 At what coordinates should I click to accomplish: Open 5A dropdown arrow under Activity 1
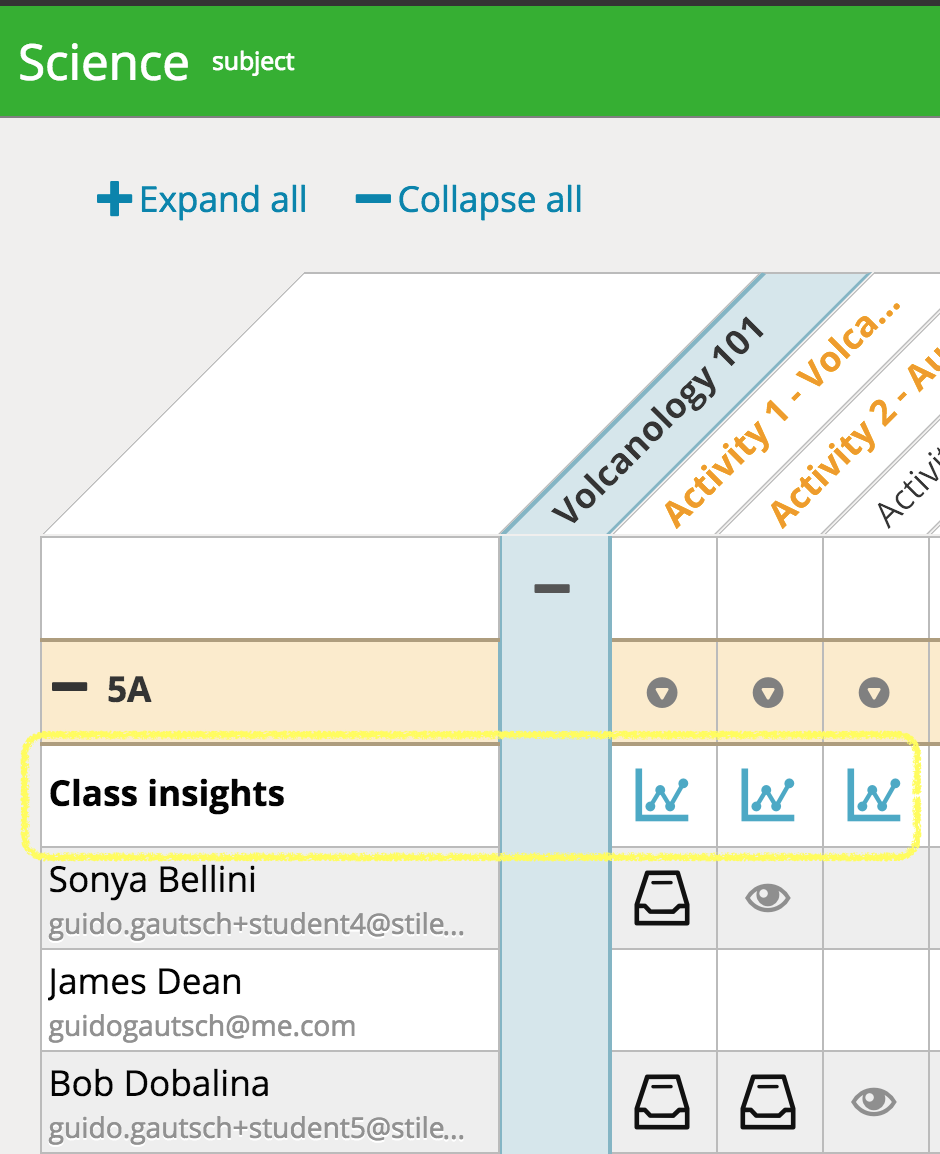click(662, 693)
